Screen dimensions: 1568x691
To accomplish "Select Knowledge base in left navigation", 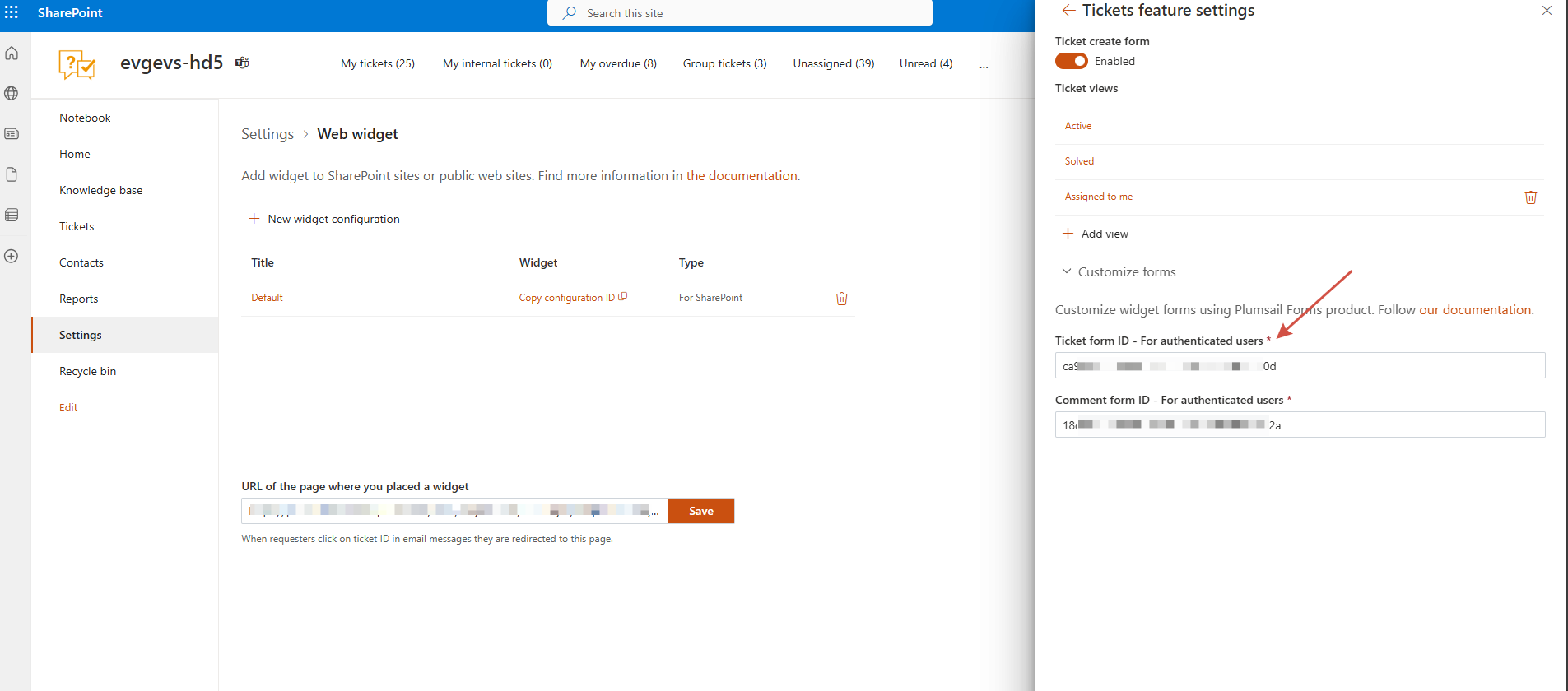I will coord(100,190).
